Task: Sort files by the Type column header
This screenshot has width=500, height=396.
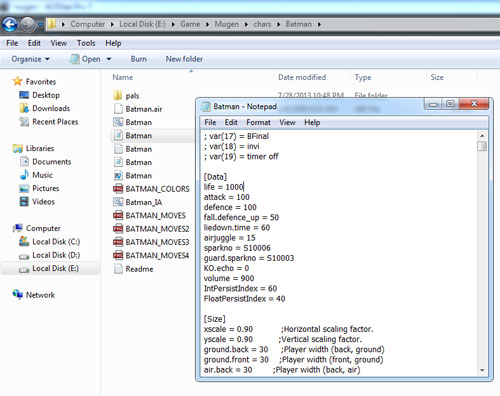Action: (x=363, y=77)
